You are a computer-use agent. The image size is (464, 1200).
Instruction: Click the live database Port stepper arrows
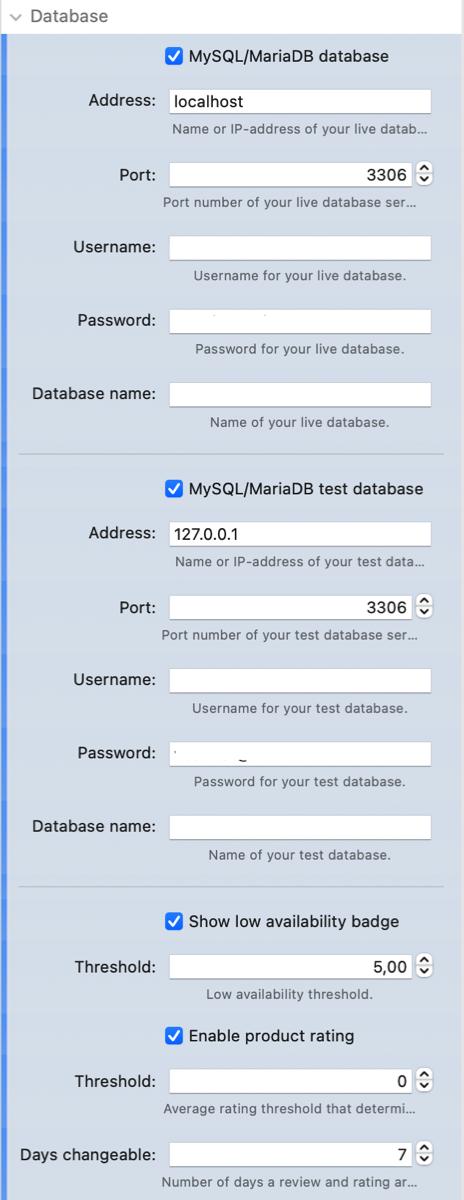coord(424,175)
